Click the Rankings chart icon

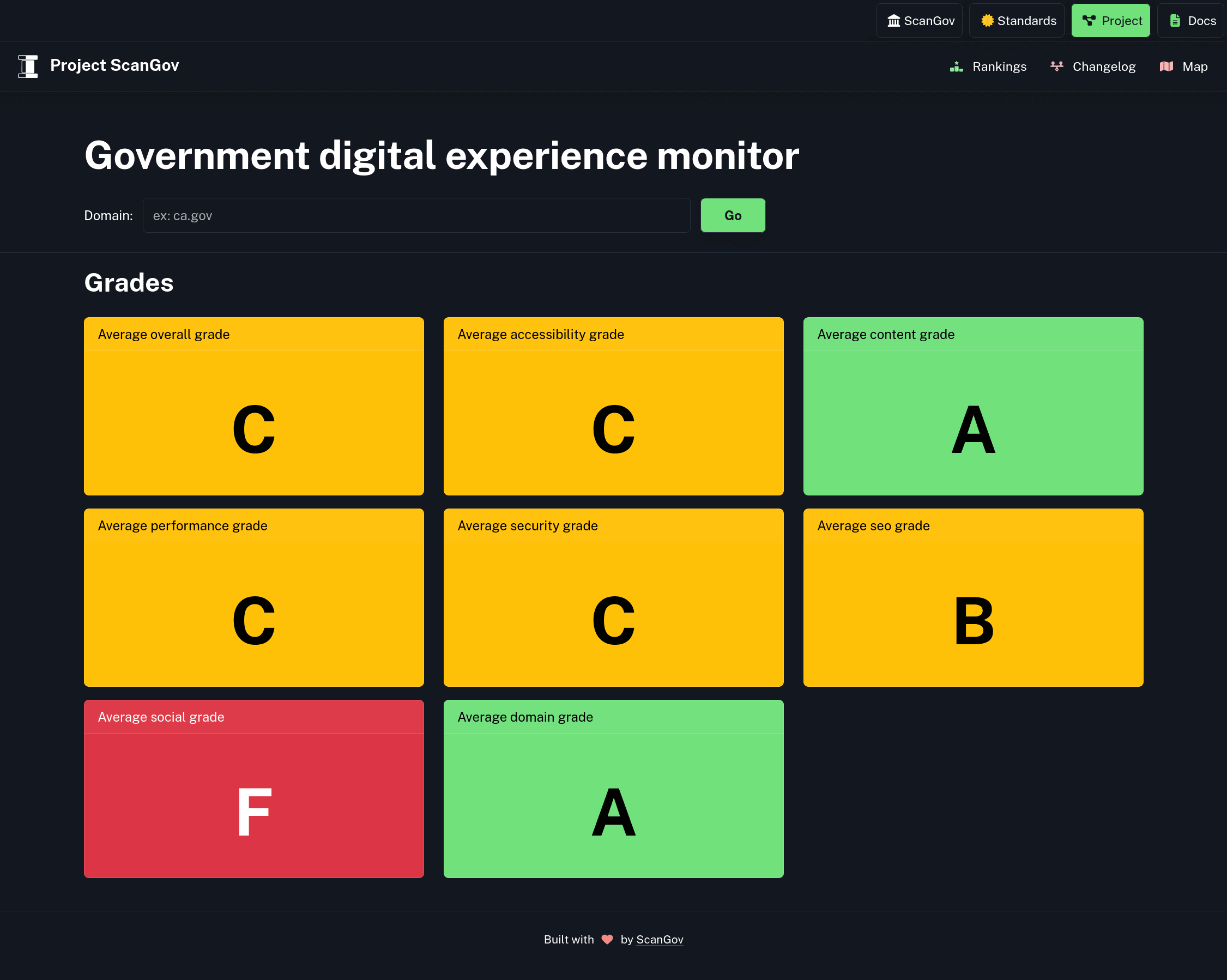coord(956,66)
